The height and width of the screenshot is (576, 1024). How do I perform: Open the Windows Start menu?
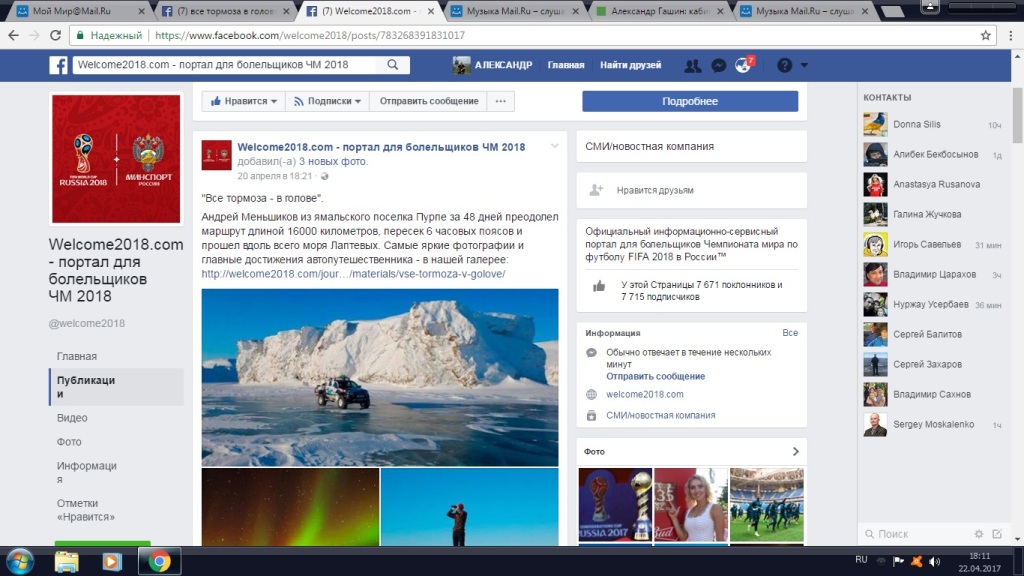20,561
